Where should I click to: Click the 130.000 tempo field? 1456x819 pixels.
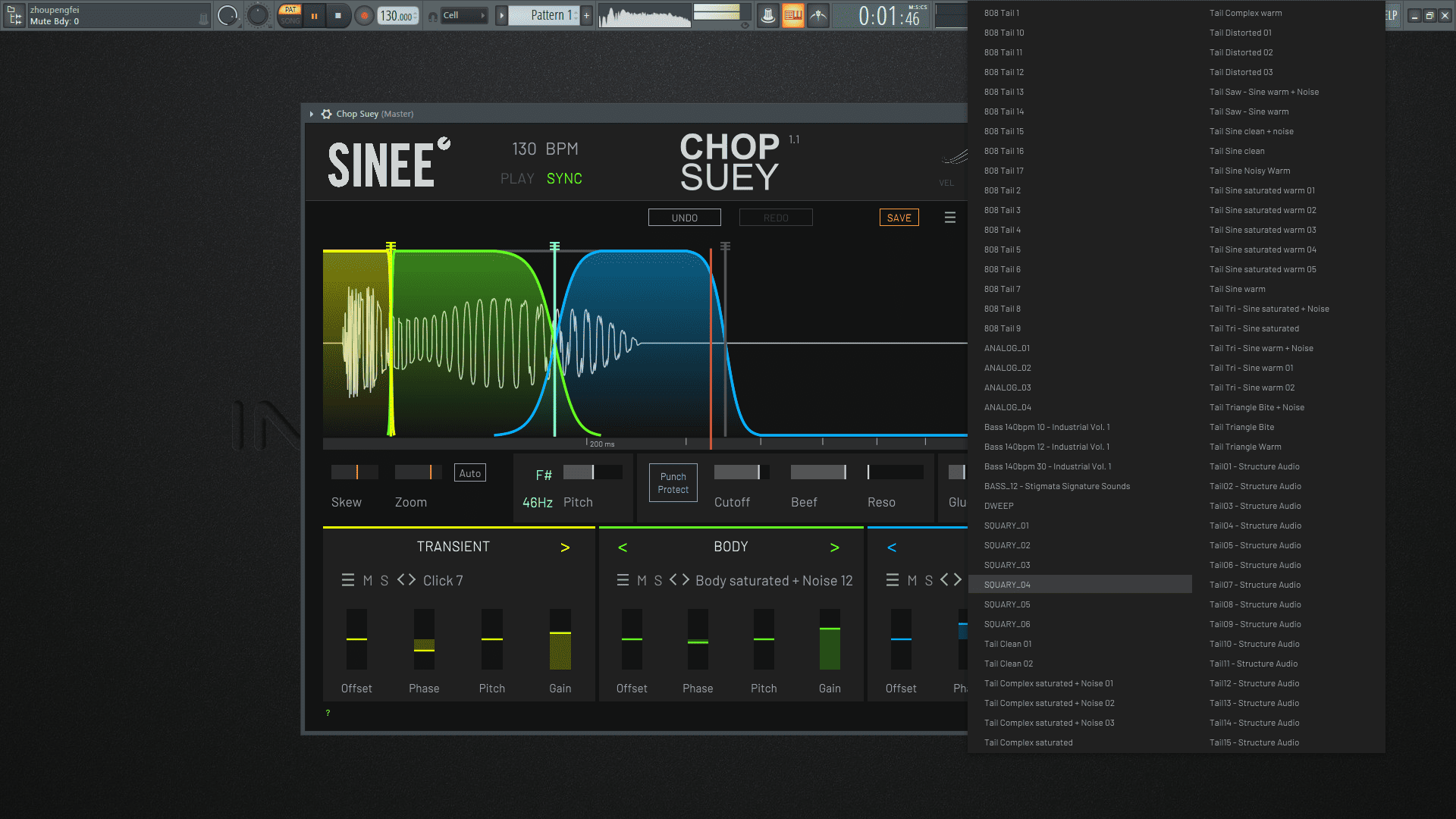pyautogui.click(x=398, y=16)
